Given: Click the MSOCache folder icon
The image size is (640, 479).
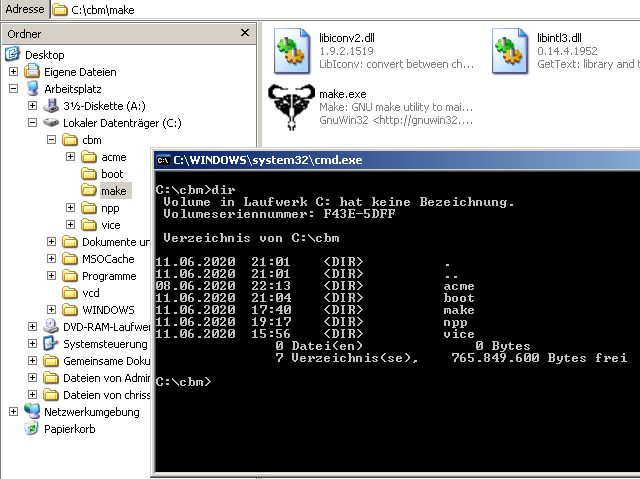Looking at the screenshot, I should pos(70,259).
